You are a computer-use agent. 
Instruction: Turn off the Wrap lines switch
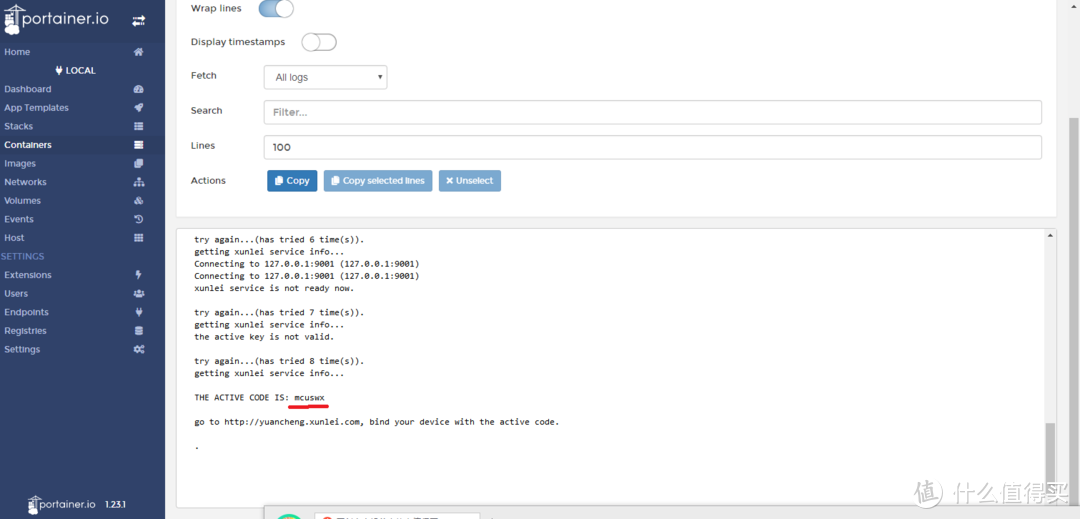point(276,8)
